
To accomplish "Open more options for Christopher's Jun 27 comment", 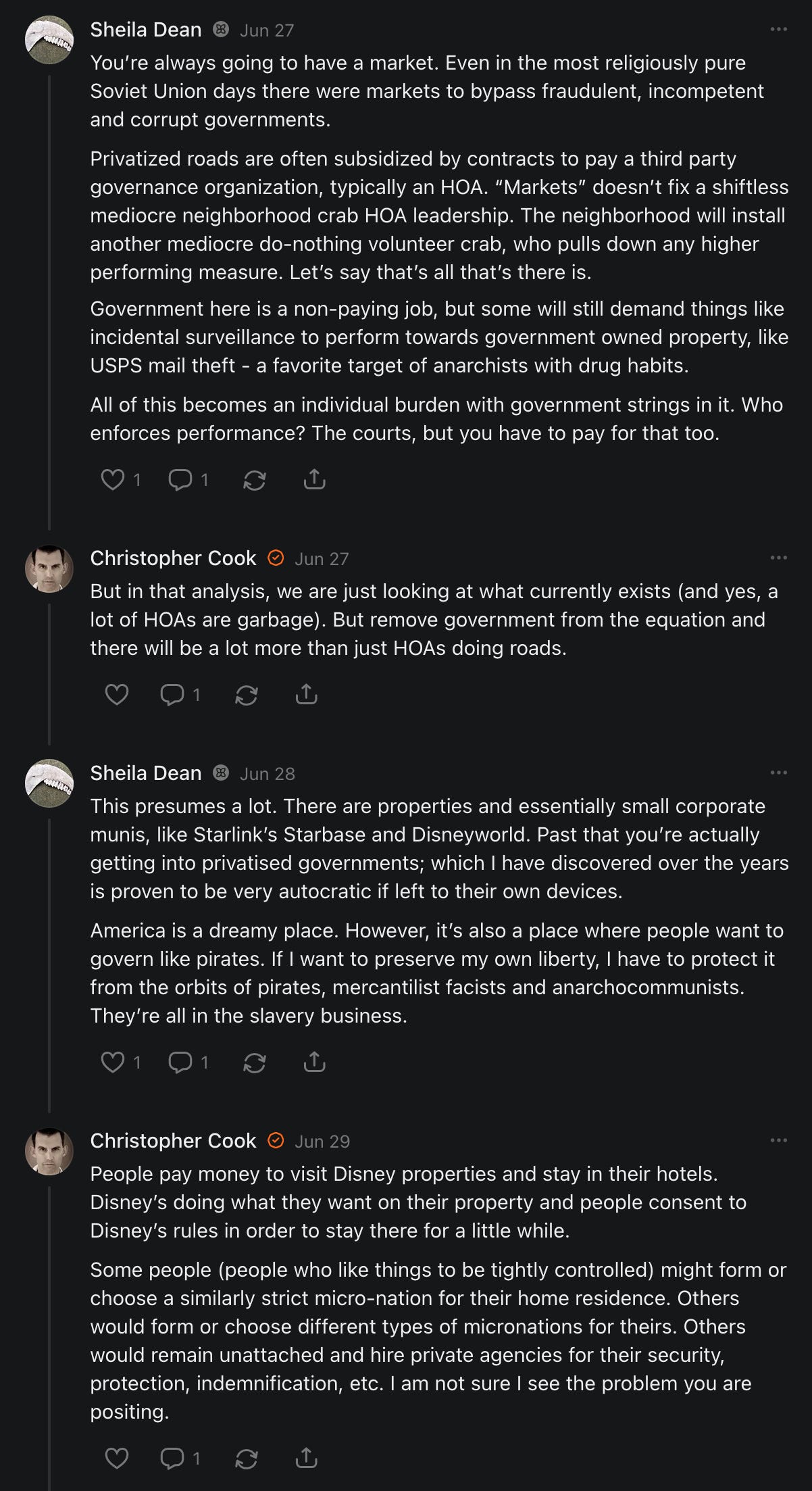I will pos(778,558).
